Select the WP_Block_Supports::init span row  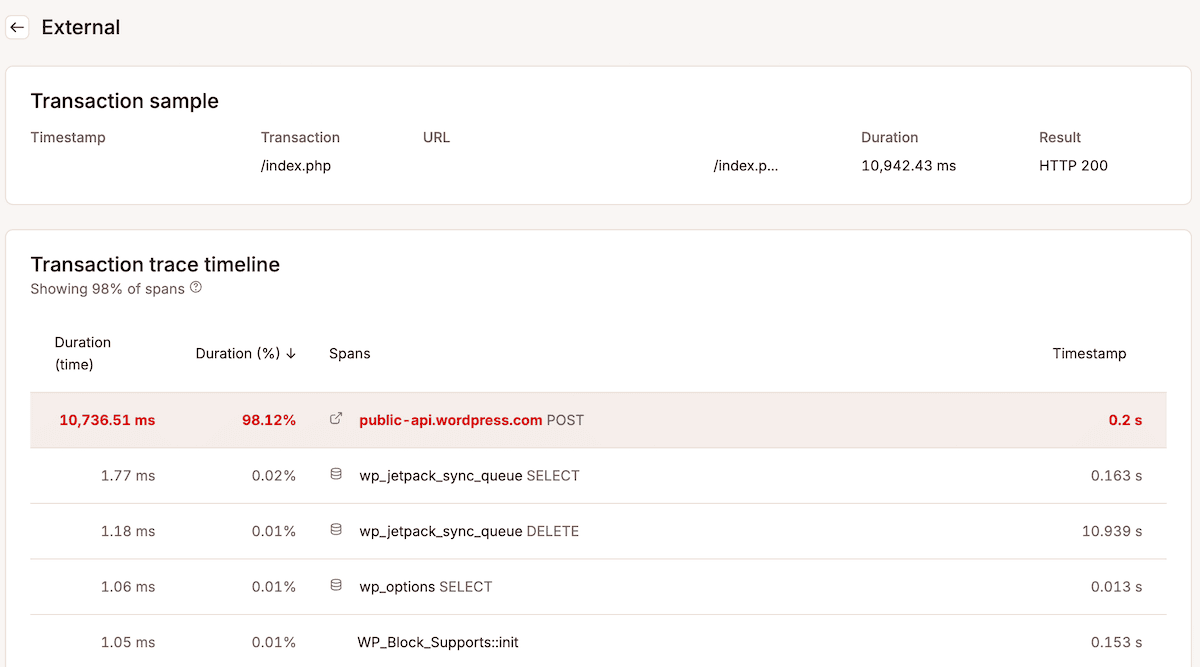point(436,642)
